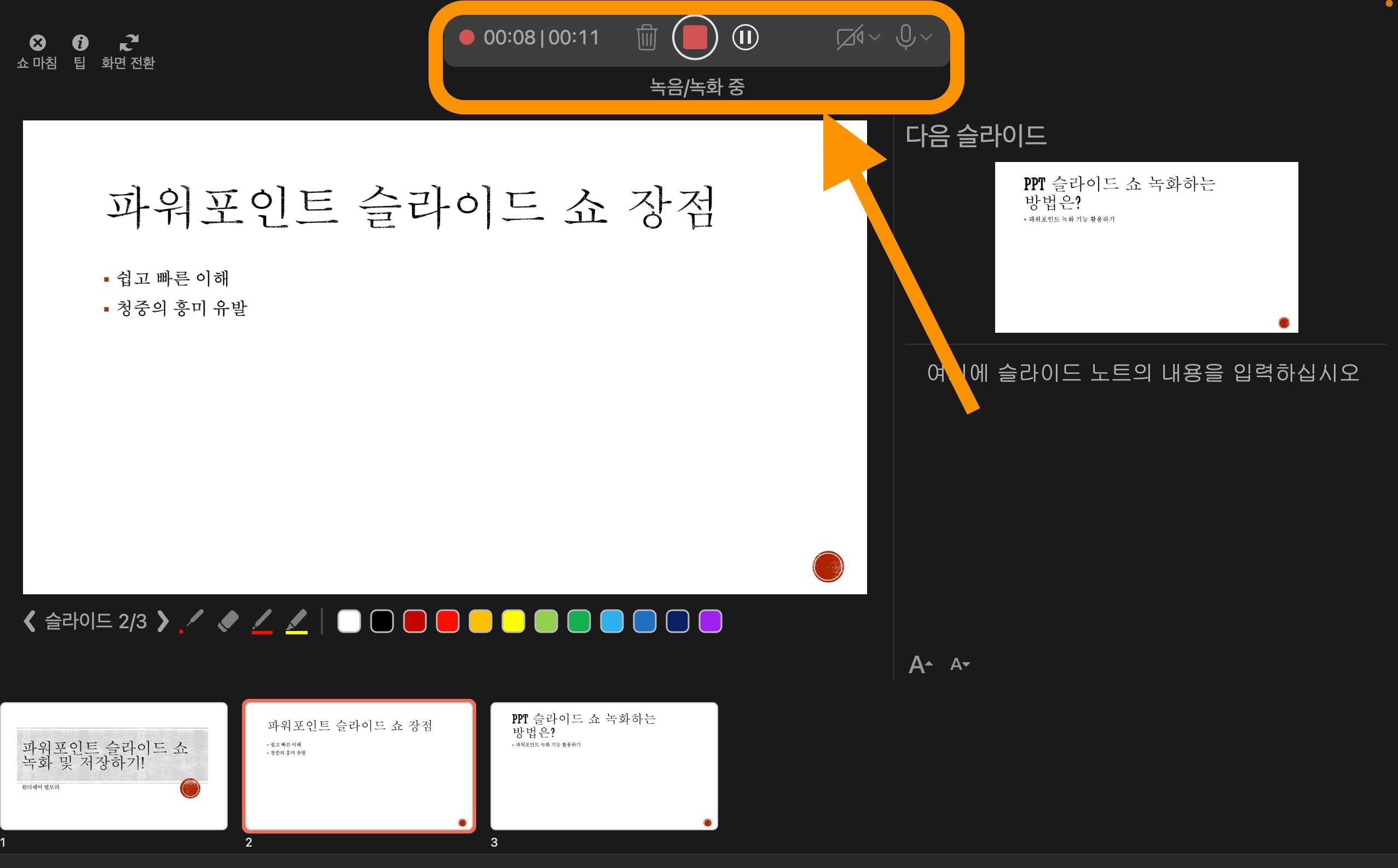Decrease notes font size

point(960,665)
